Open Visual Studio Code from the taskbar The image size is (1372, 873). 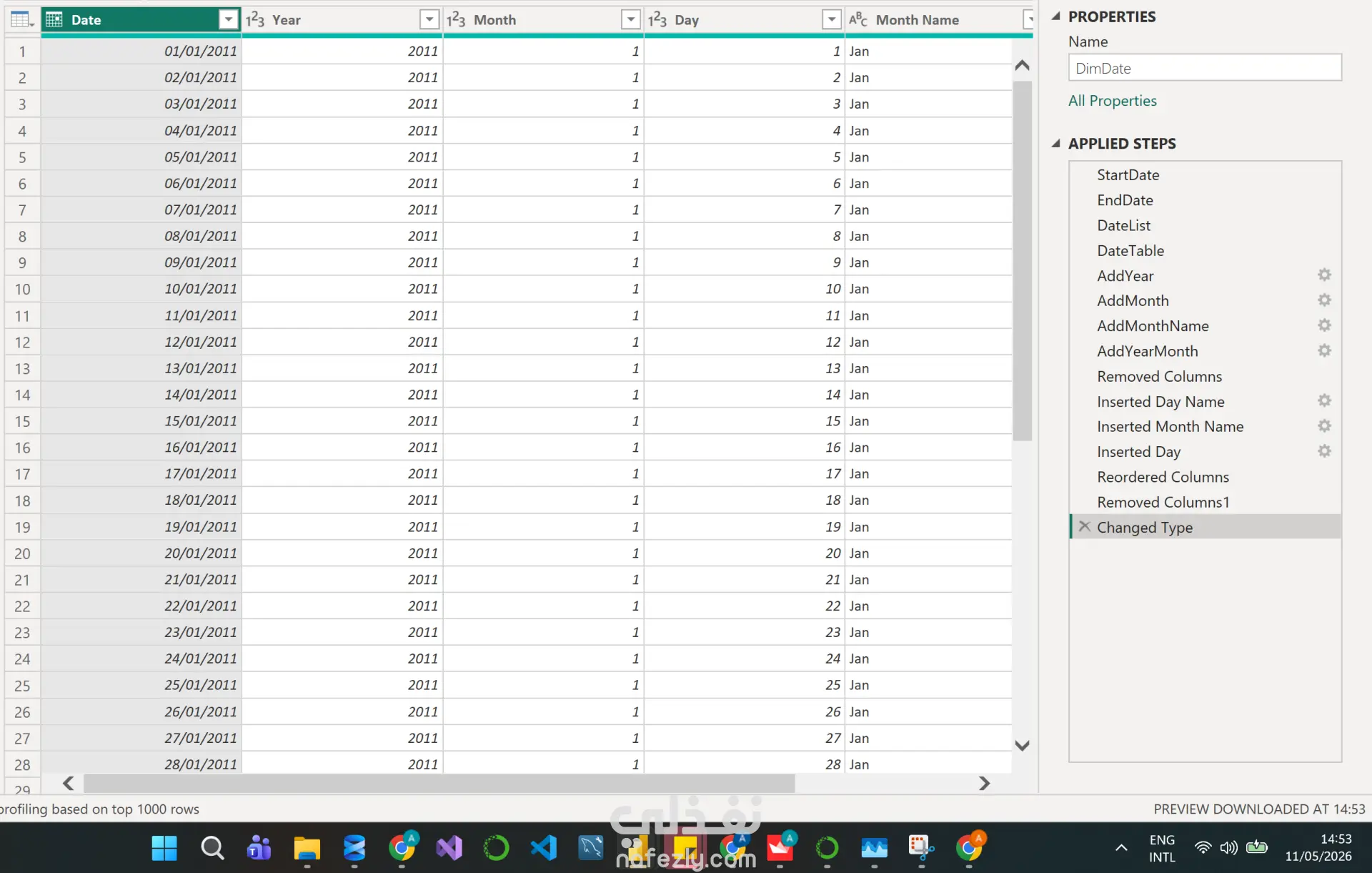click(544, 848)
